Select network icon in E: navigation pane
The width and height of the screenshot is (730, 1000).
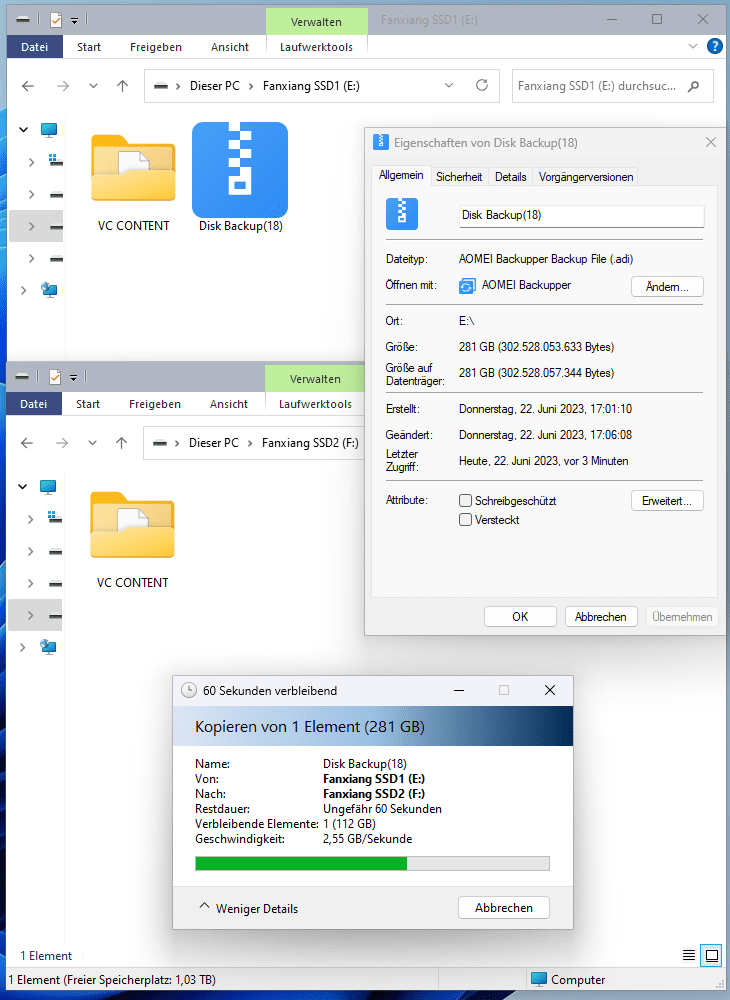pyautogui.click(x=49, y=290)
